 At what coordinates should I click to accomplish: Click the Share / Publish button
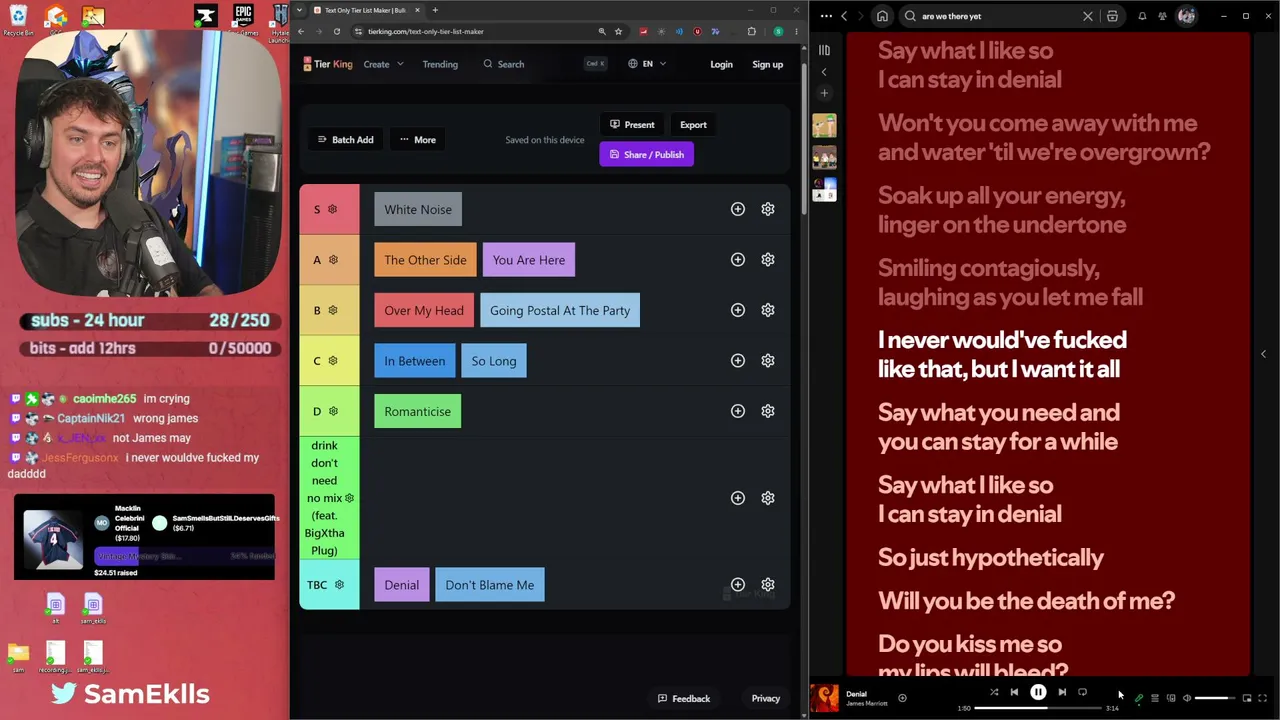[646, 155]
